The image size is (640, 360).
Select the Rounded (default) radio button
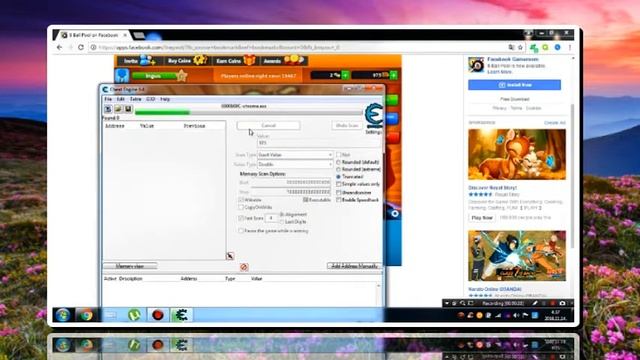tap(338, 162)
